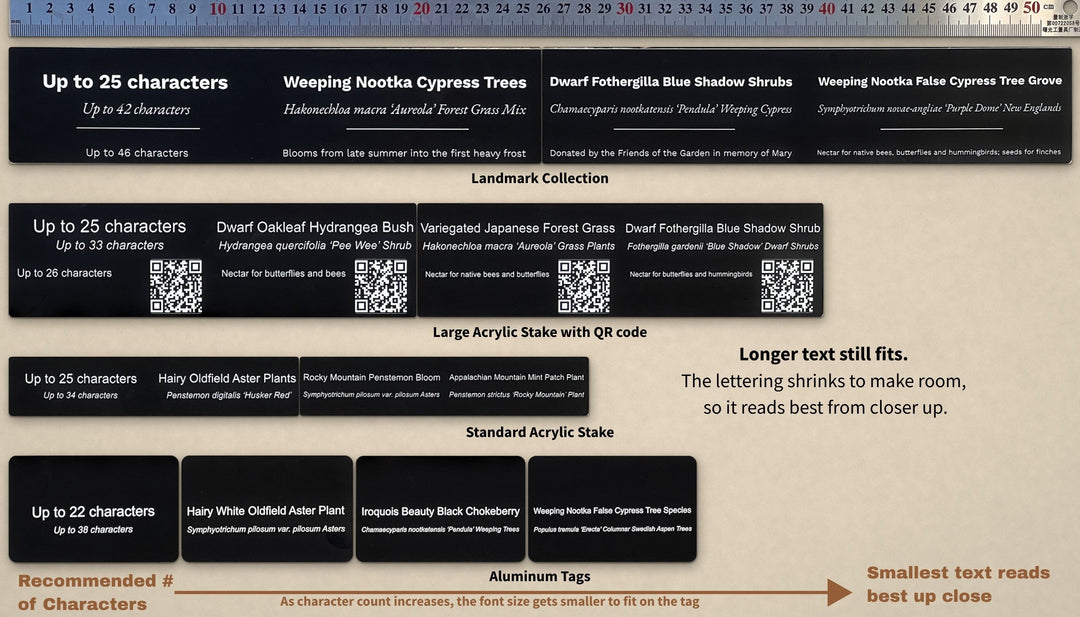Select the 'Rocky Mountain Penstemon Bloom' title
Image resolution: width=1080 pixels, height=617 pixels.
pyautogui.click(x=372, y=377)
